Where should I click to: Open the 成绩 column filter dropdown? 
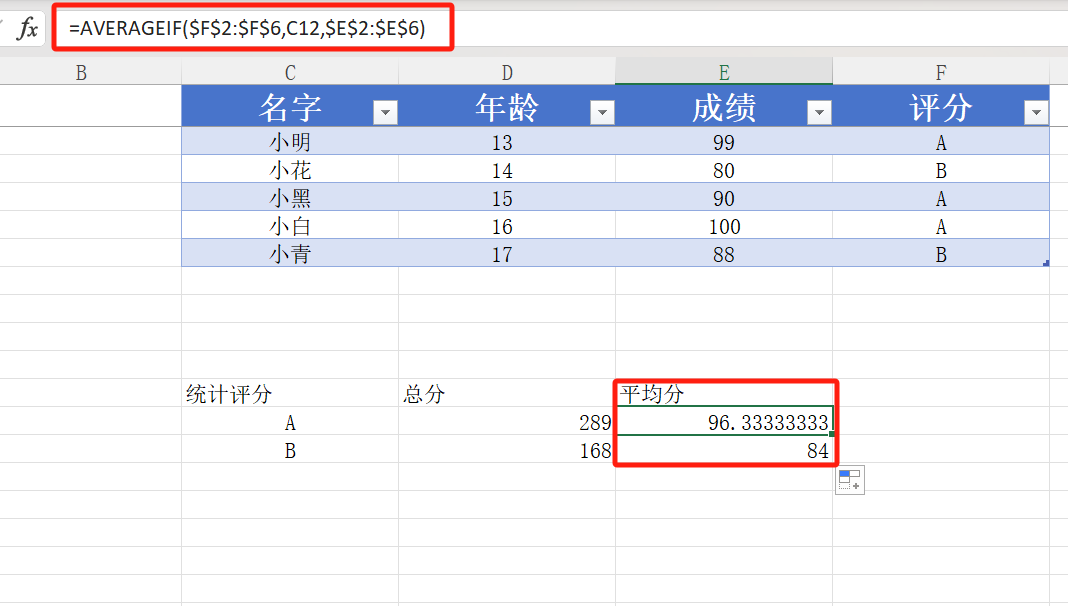click(x=819, y=113)
